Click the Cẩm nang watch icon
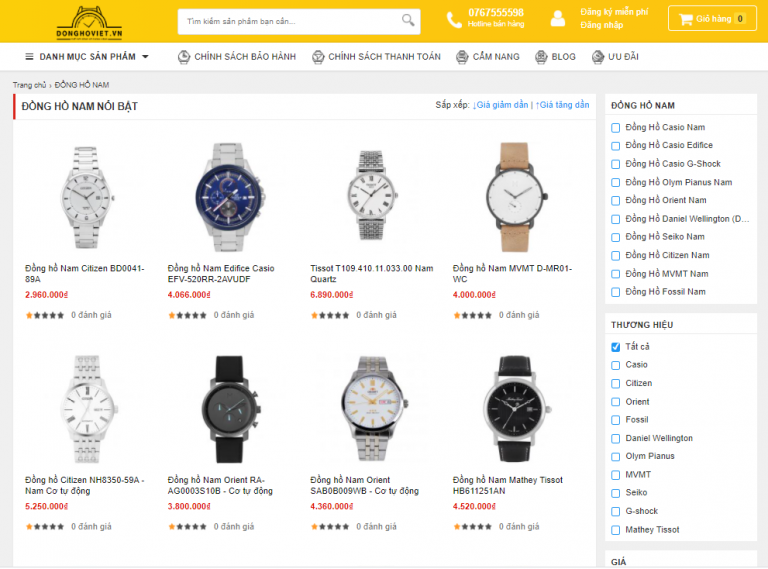The image size is (768, 569). [x=462, y=57]
